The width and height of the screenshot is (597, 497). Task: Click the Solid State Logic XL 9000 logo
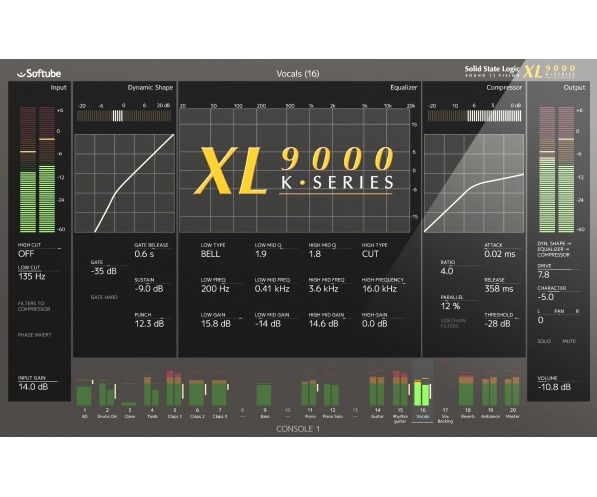click(520, 71)
